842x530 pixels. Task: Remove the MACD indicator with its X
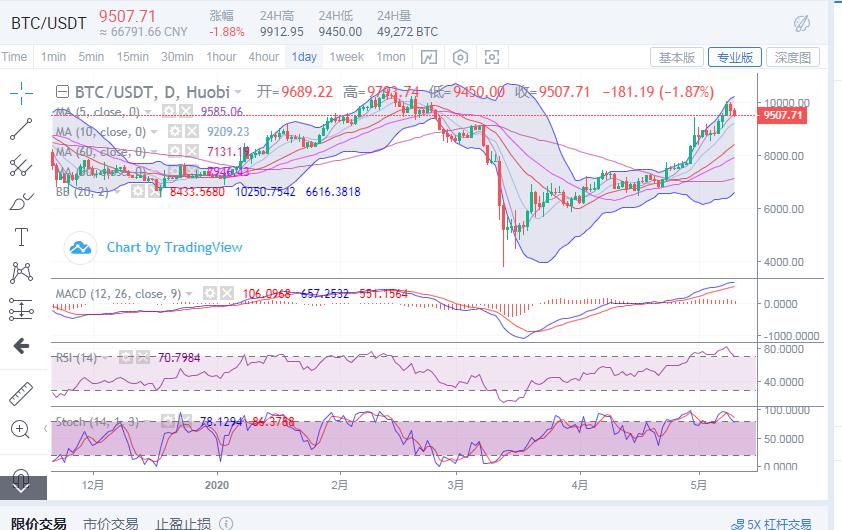pos(227,292)
